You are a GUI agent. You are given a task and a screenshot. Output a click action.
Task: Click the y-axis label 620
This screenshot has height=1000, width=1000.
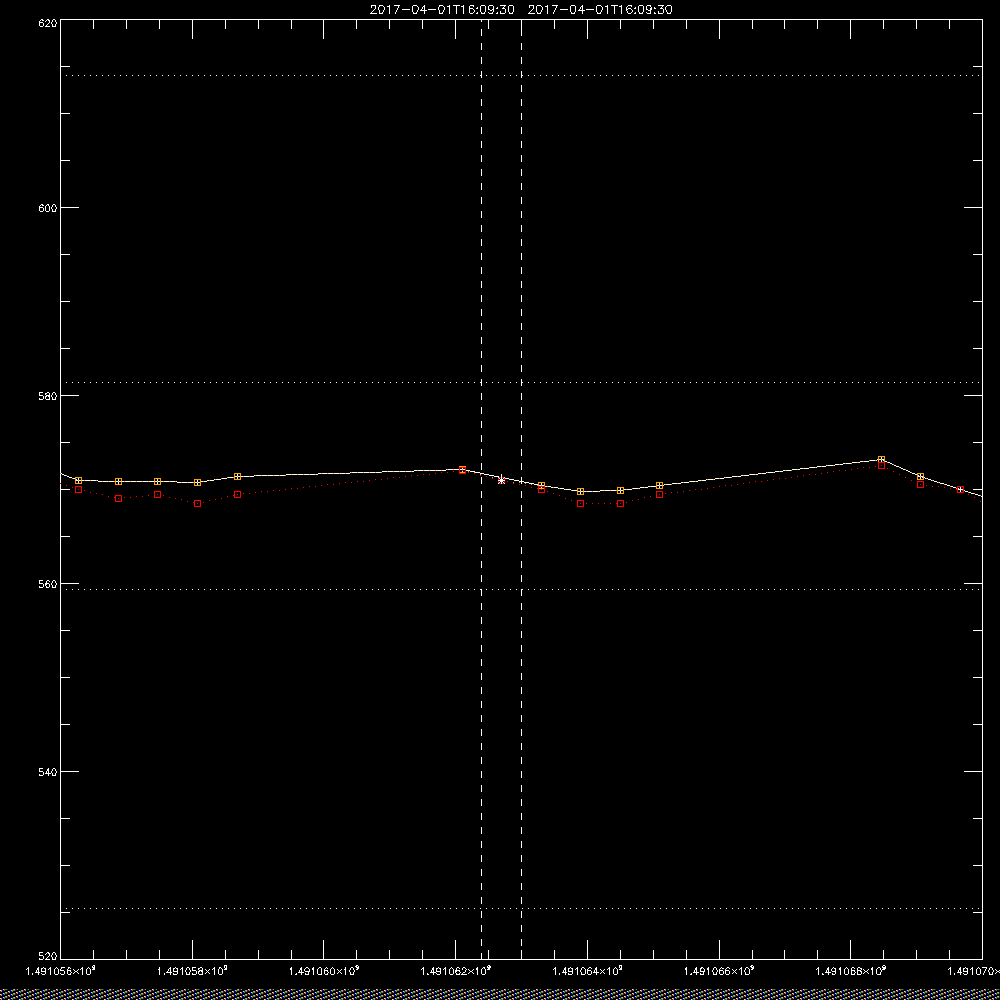(x=48, y=23)
